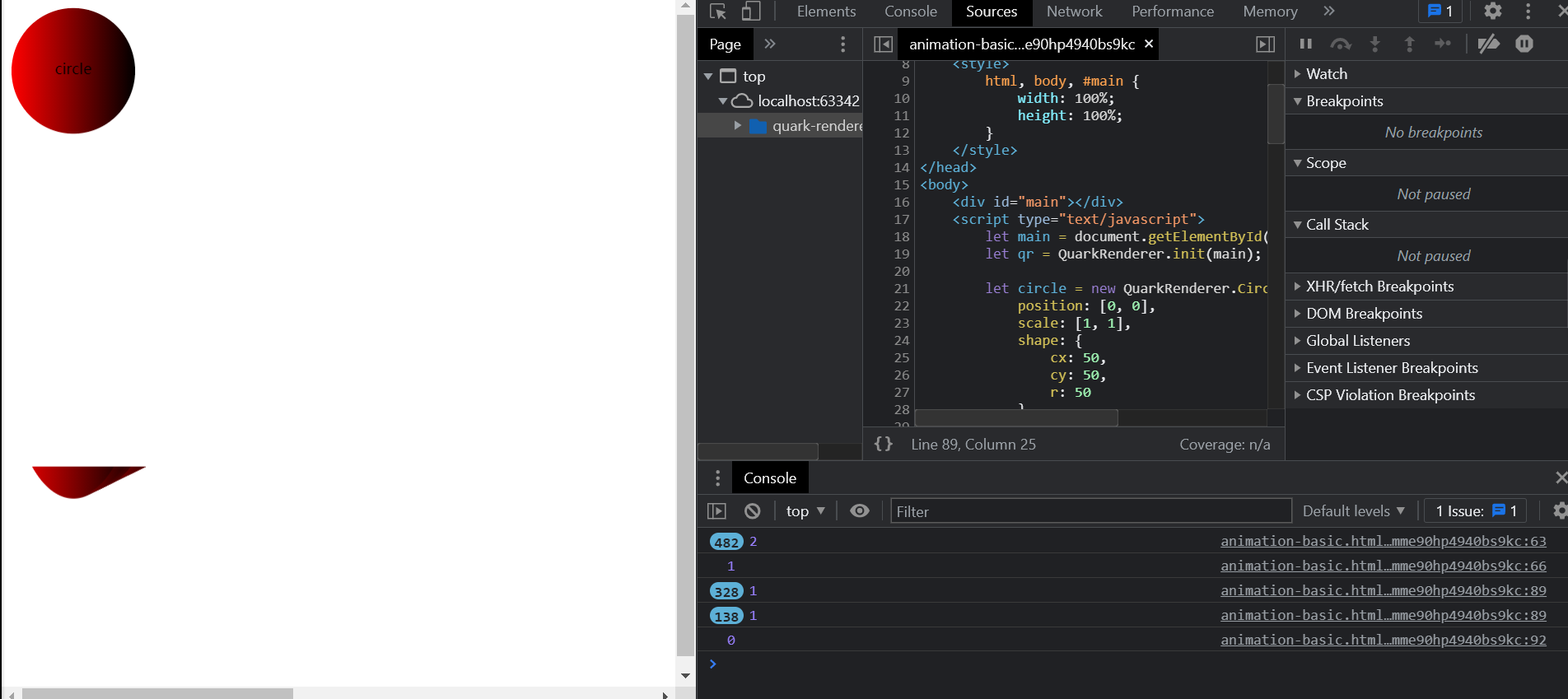The height and width of the screenshot is (699, 1568).
Task: Click the 1 Issue button in console
Action: click(1476, 511)
